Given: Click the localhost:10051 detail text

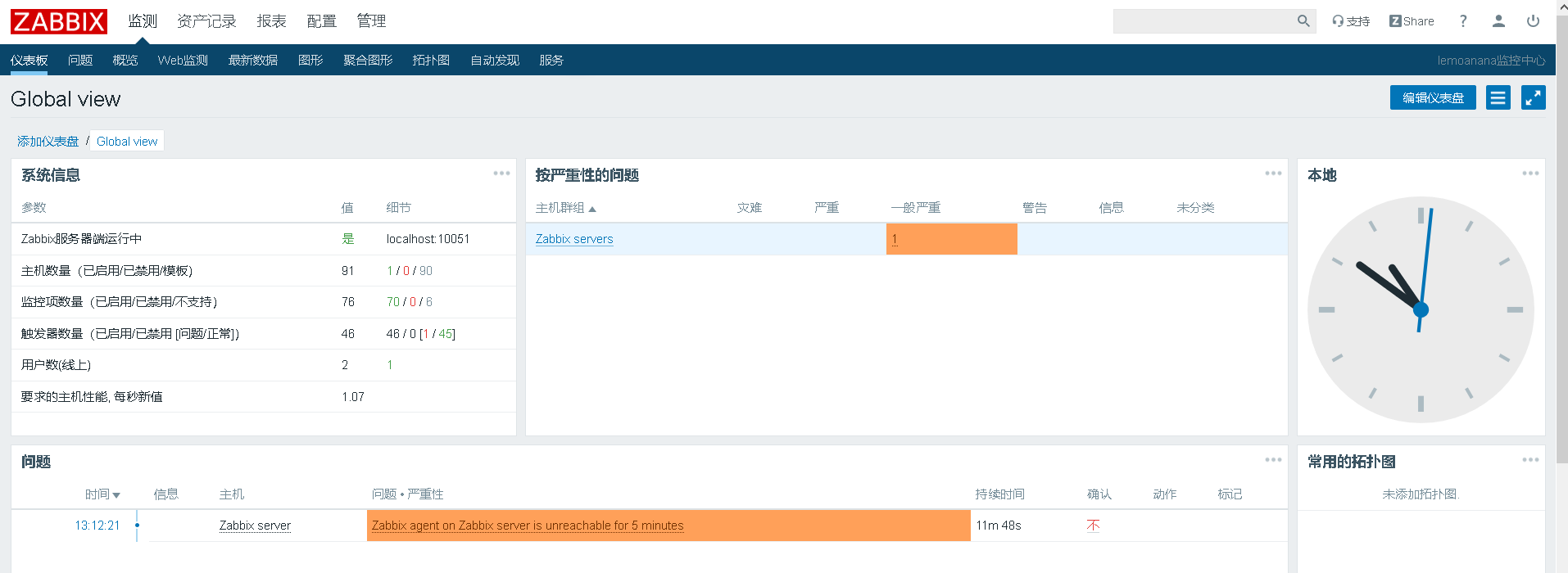Looking at the screenshot, I should point(428,239).
